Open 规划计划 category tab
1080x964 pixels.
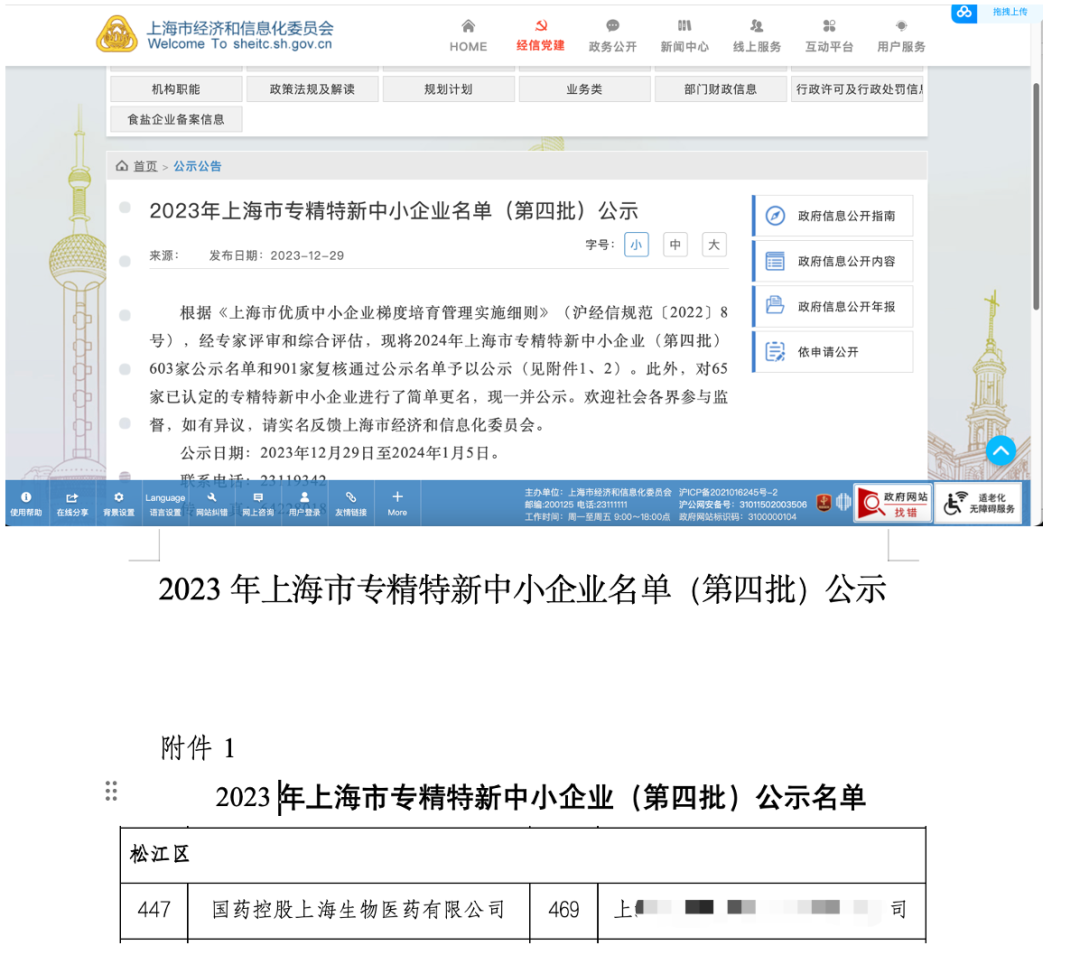click(448, 89)
